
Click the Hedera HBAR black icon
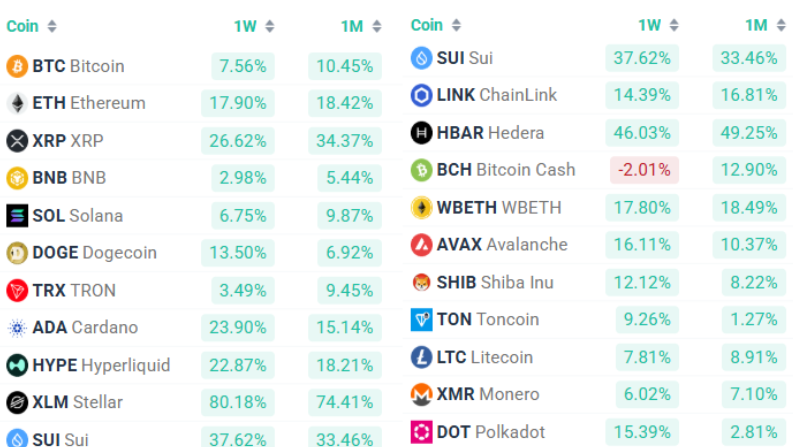coord(421,132)
